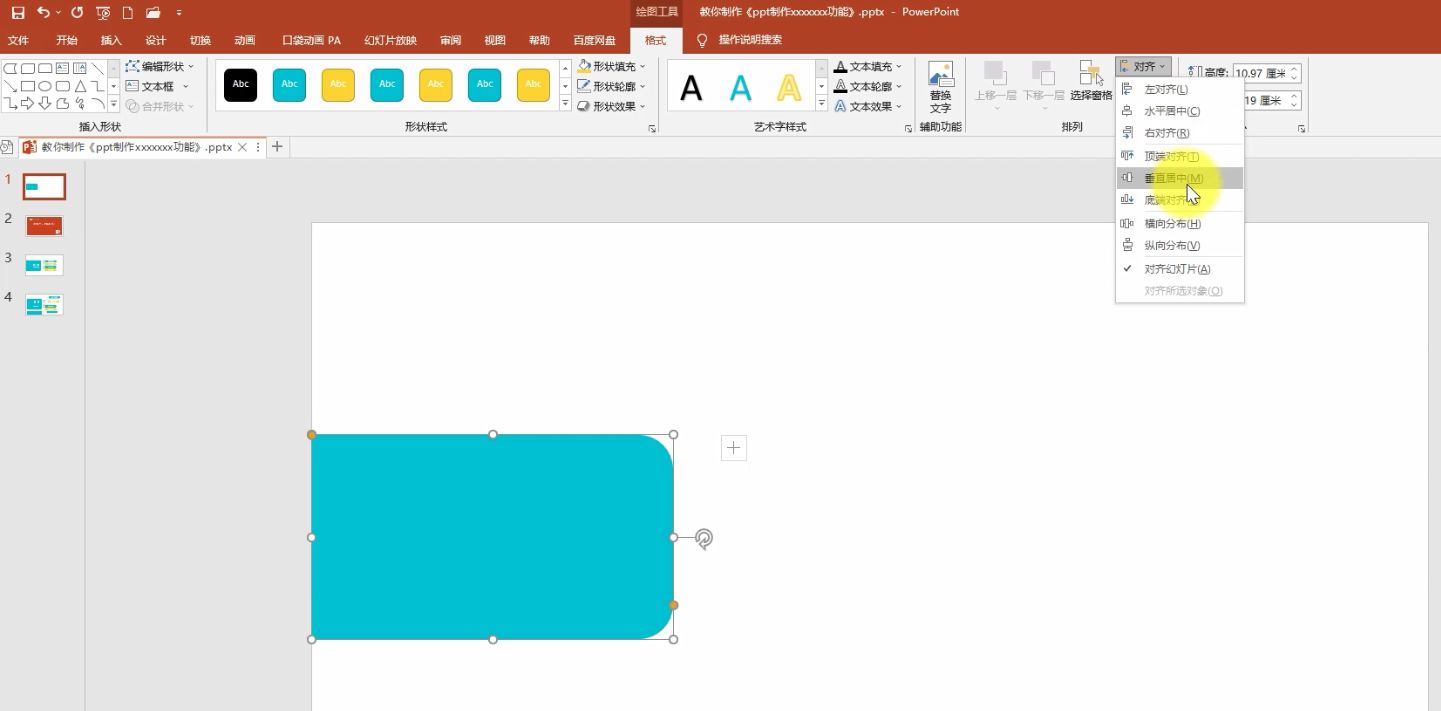Apply the first yellow Abc shape style
This screenshot has width=1441, height=711.
(338, 85)
